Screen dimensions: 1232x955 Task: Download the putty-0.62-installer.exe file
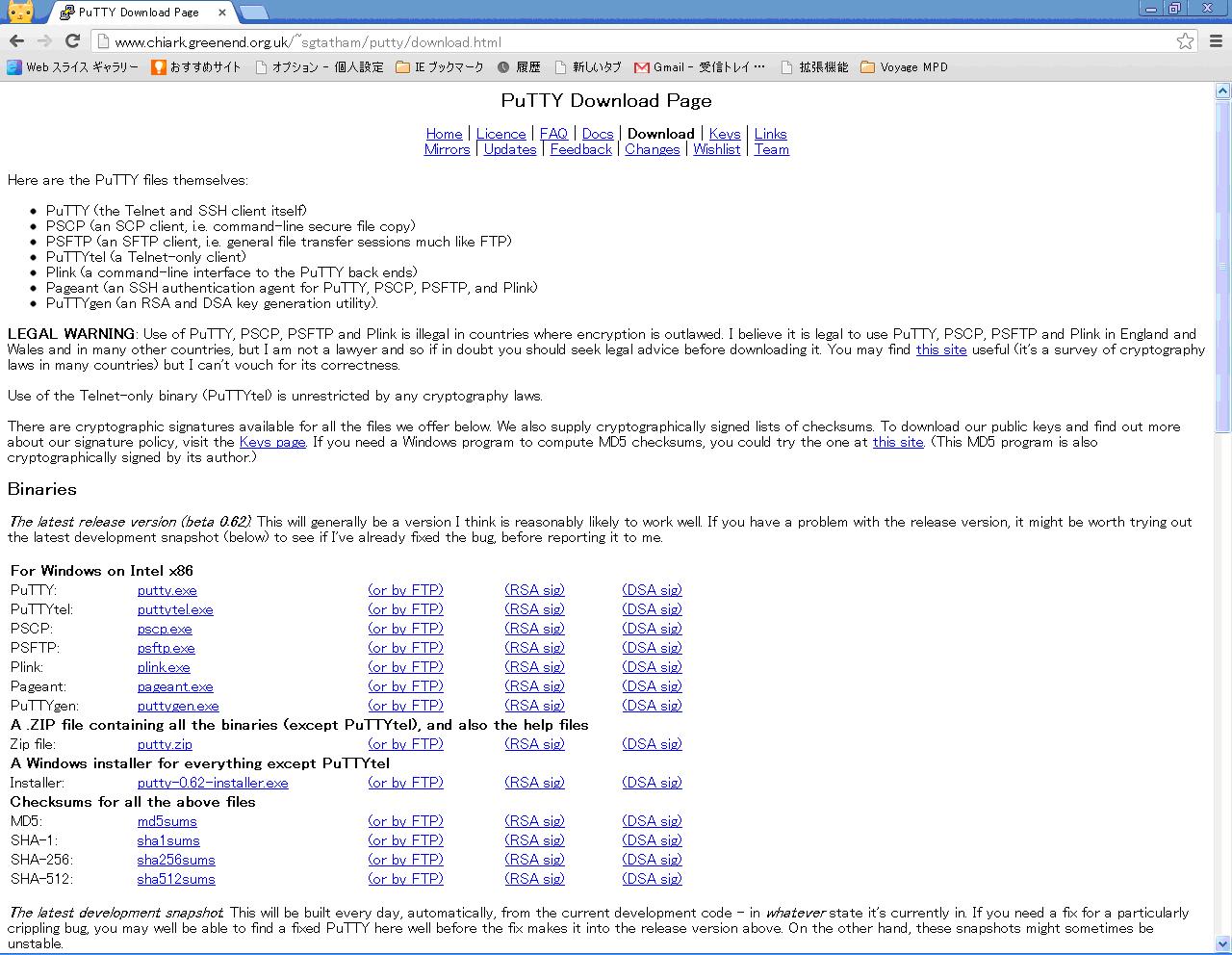pyautogui.click(x=213, y=783)
